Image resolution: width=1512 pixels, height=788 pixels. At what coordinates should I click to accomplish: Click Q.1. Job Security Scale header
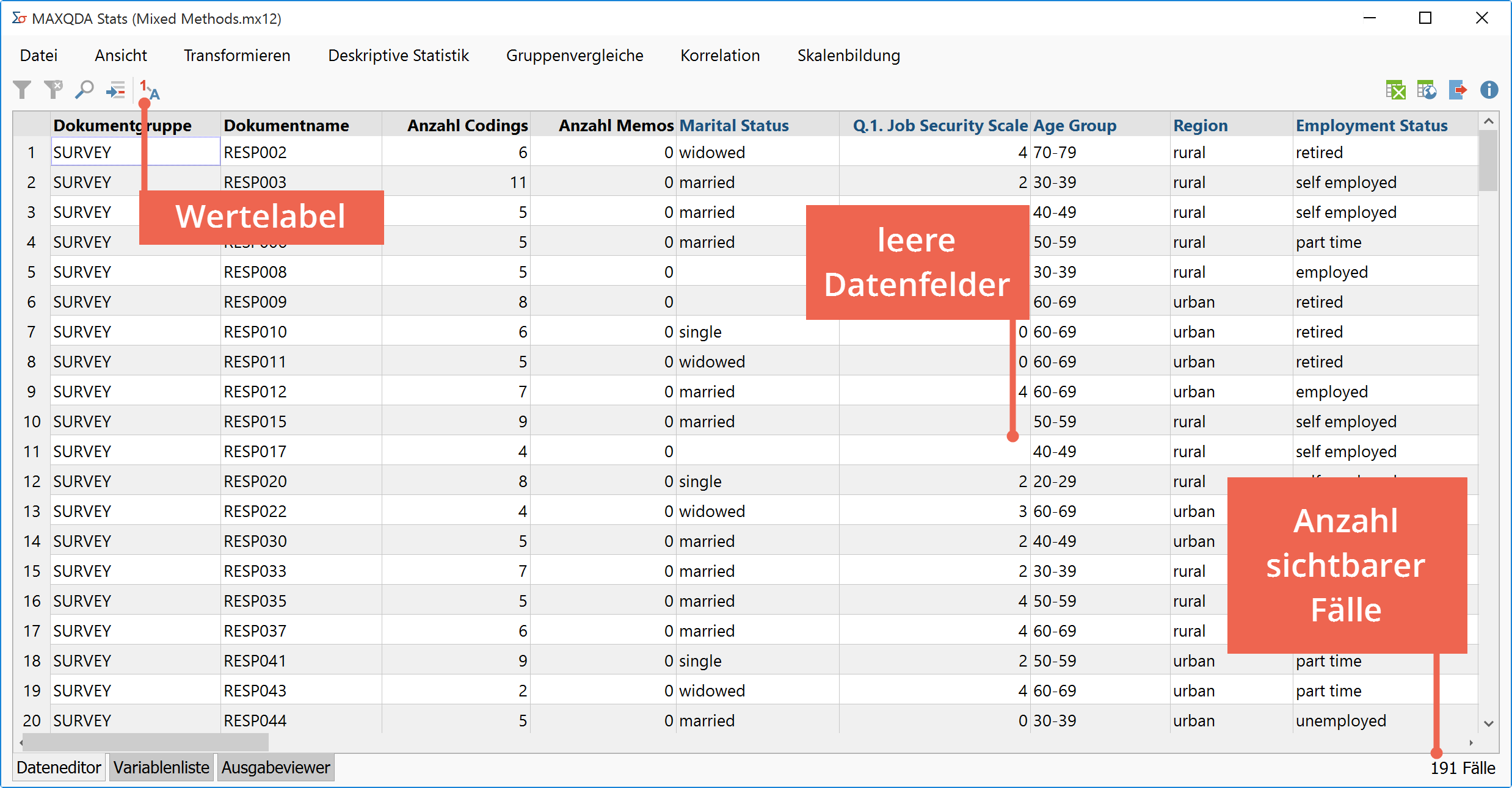point(935,125)
